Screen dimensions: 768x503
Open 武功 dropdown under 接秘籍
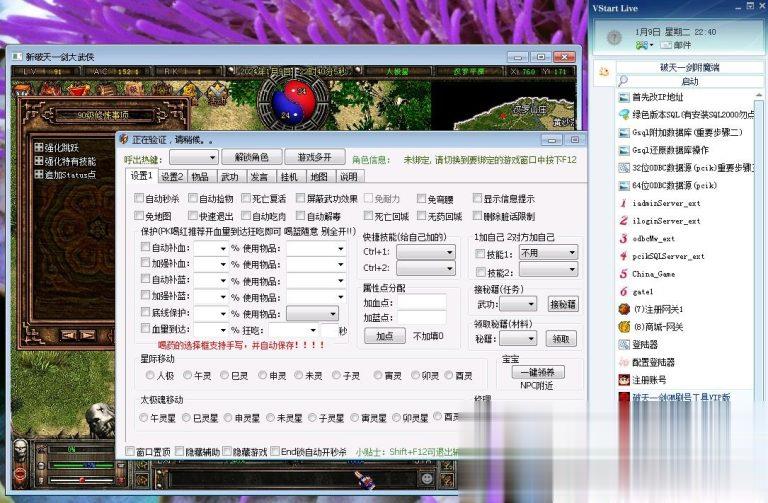point(518,304)
